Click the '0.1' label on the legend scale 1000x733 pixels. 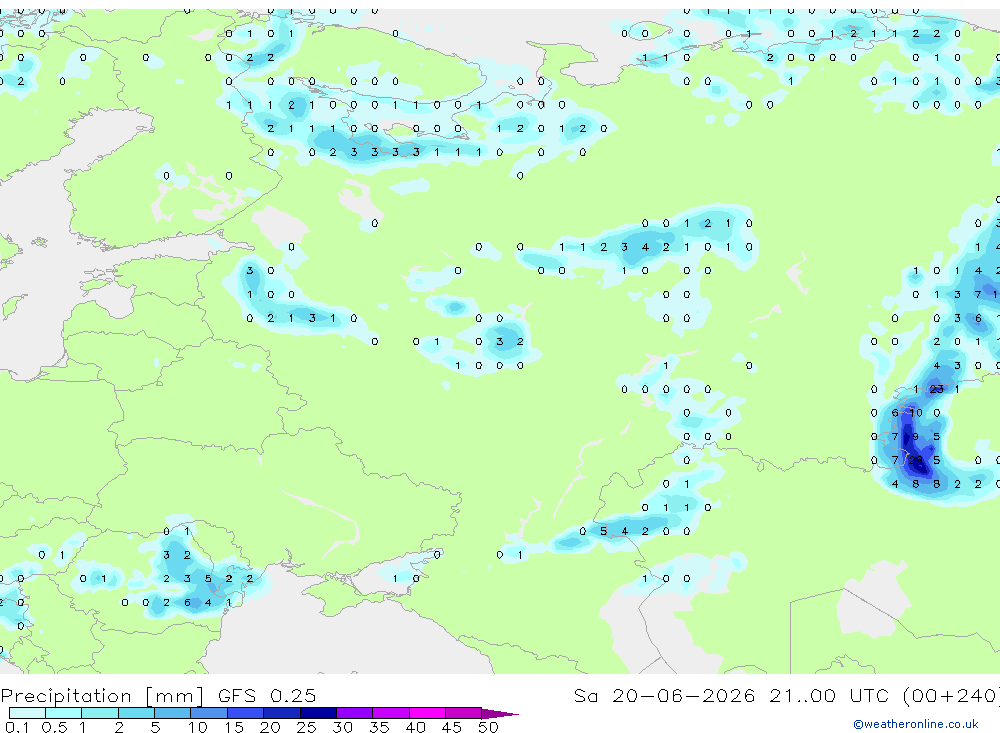click(x=17, y=727)
